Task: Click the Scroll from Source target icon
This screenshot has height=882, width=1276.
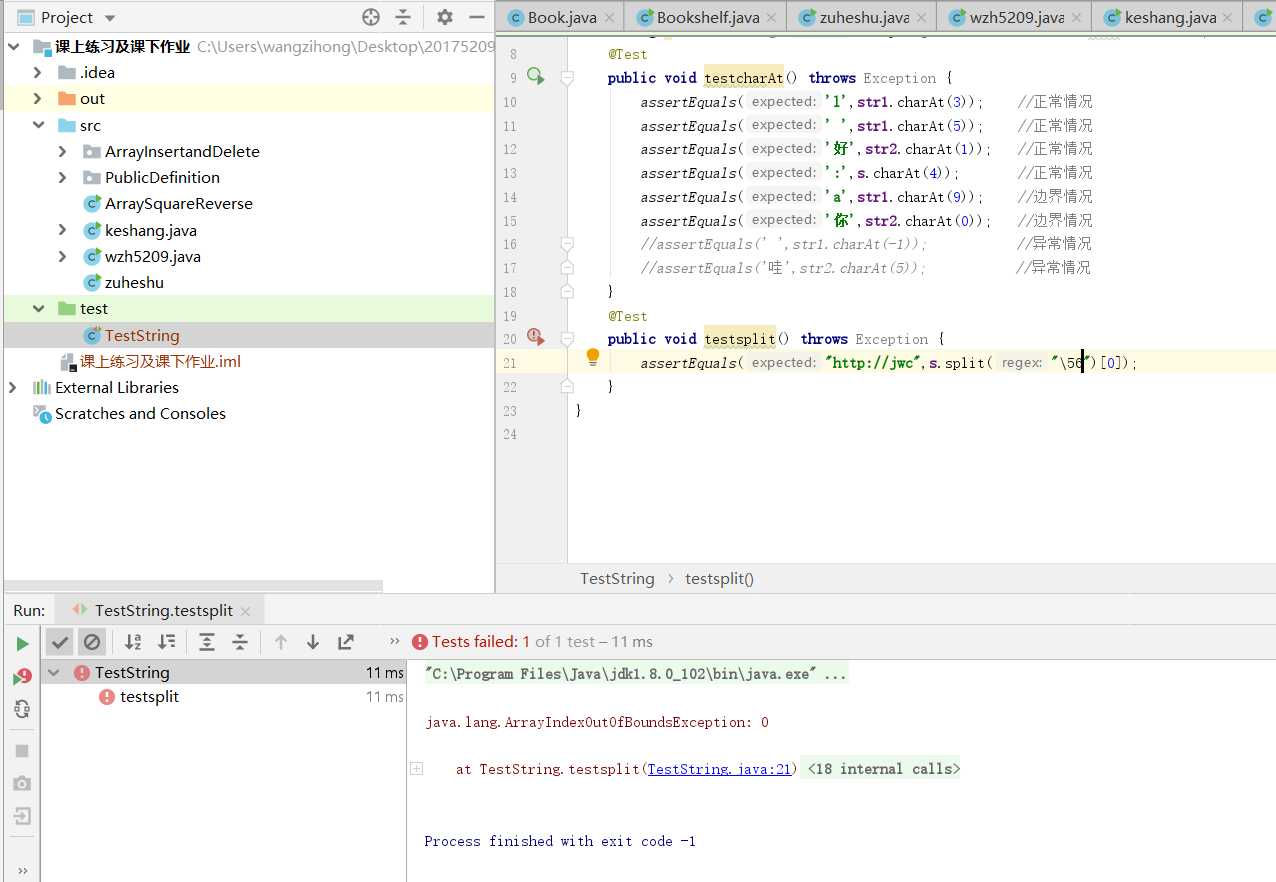Action: [x=371, y=17]
